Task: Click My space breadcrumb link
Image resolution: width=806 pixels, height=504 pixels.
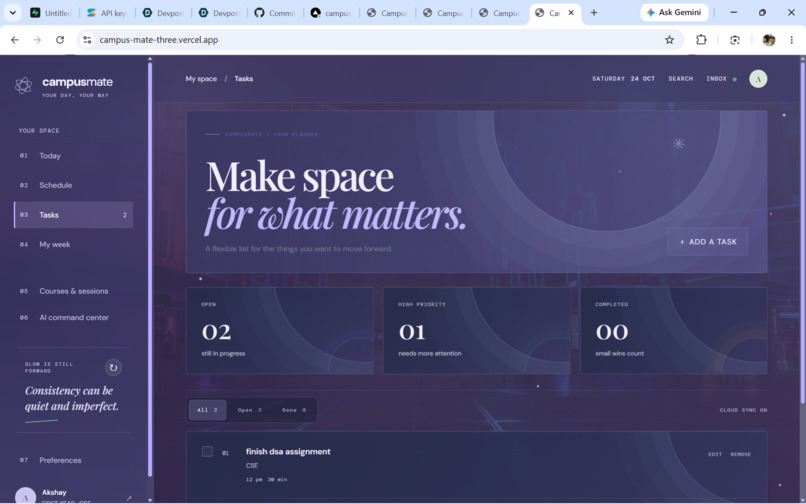Action: click(x=201, y=79)
